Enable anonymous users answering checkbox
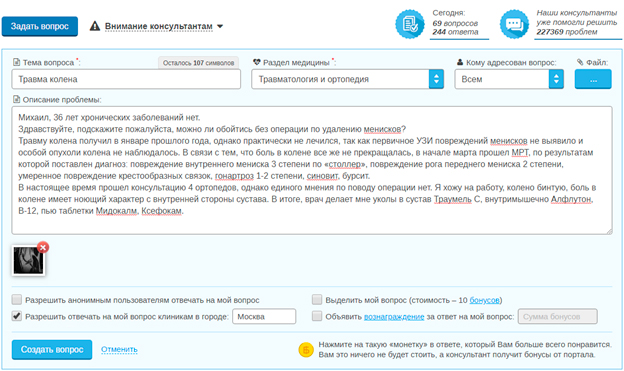 17,299
